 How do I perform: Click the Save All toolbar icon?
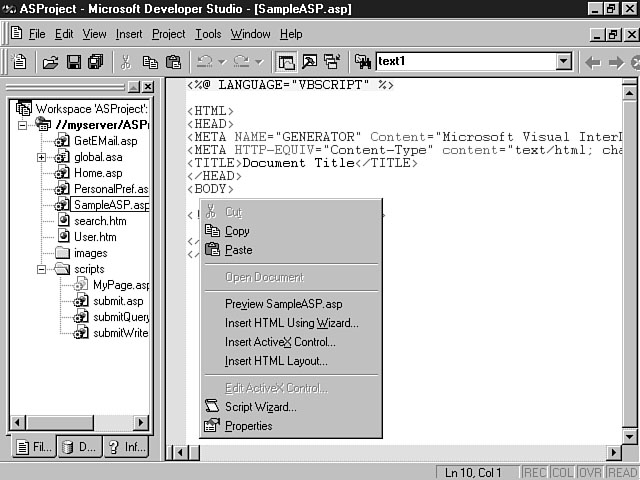(95, 62)
